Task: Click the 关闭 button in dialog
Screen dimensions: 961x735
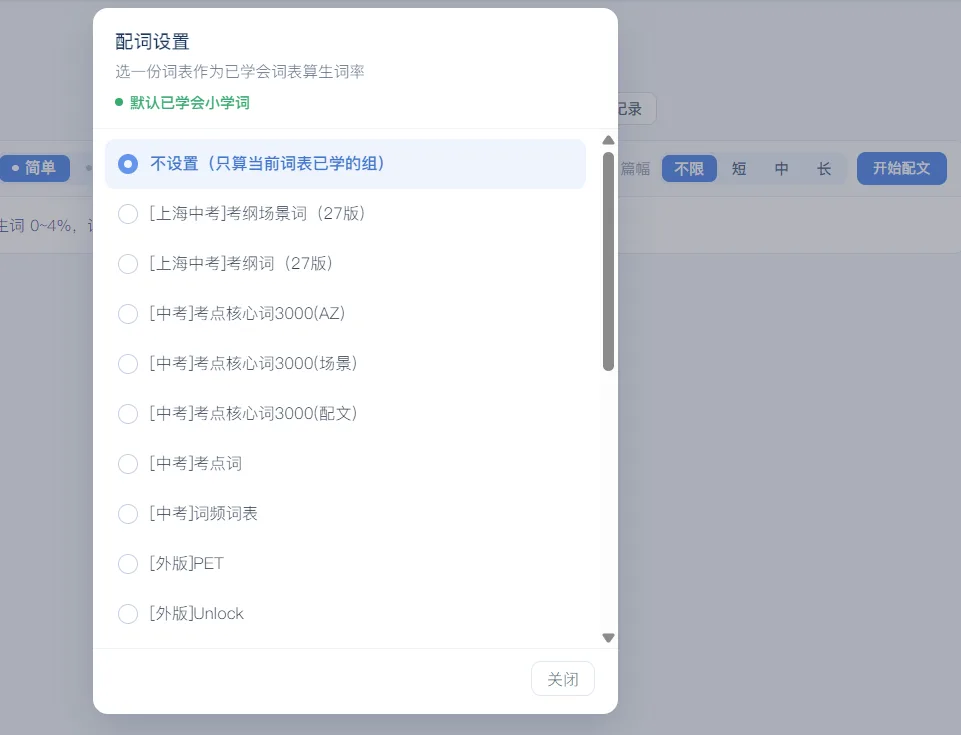Action: click(x=563, y=679)
